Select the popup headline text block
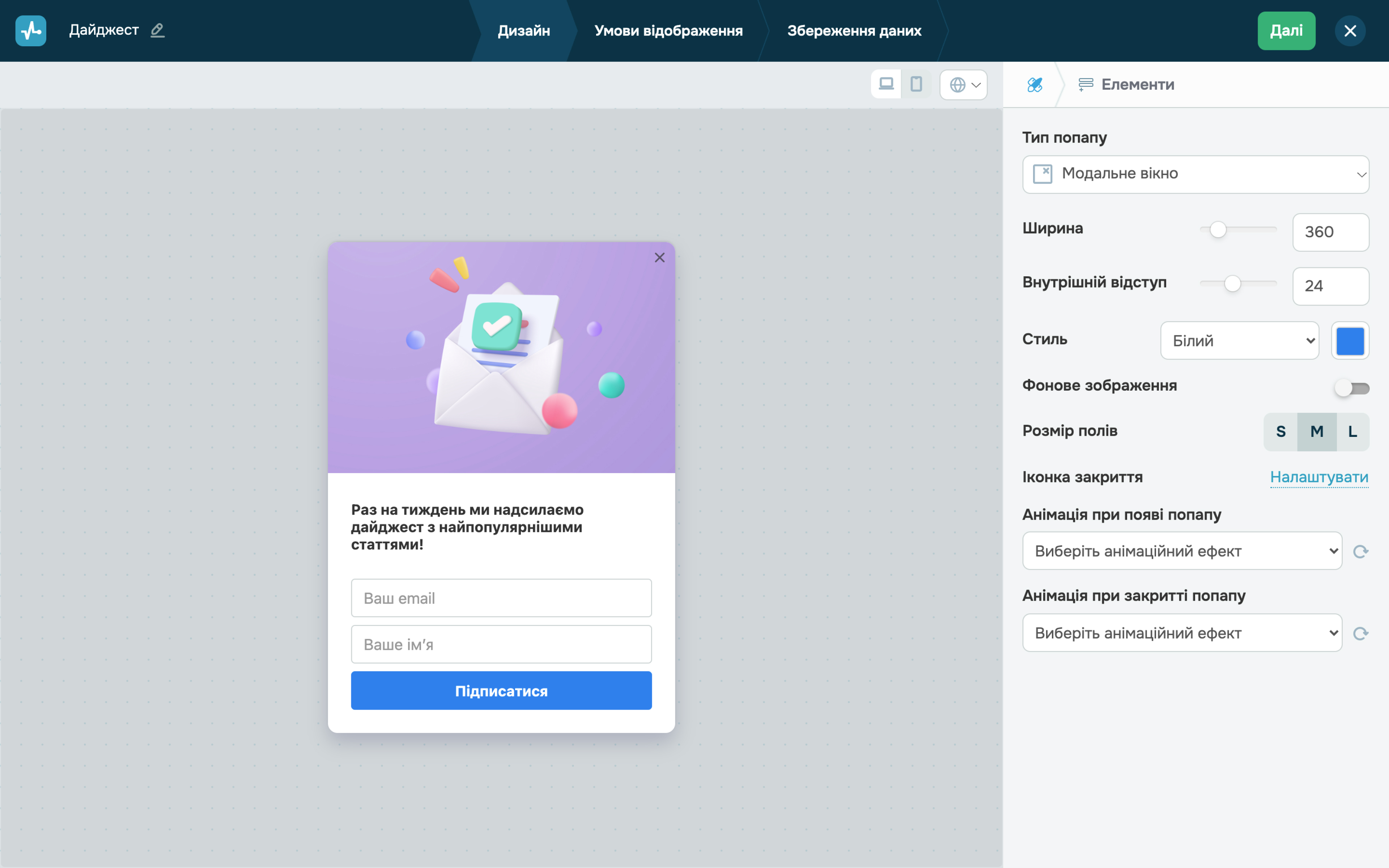 tap(467, 527)
